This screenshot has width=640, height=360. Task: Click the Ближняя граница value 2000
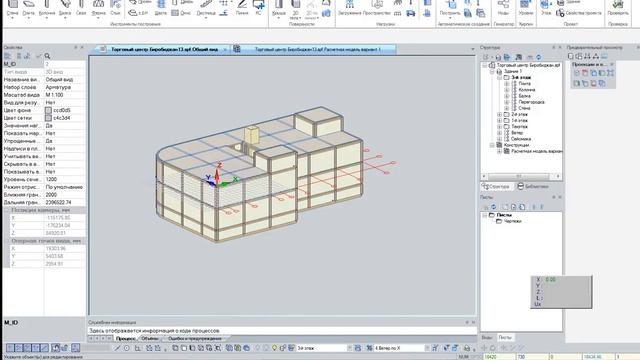pos(64,195)
